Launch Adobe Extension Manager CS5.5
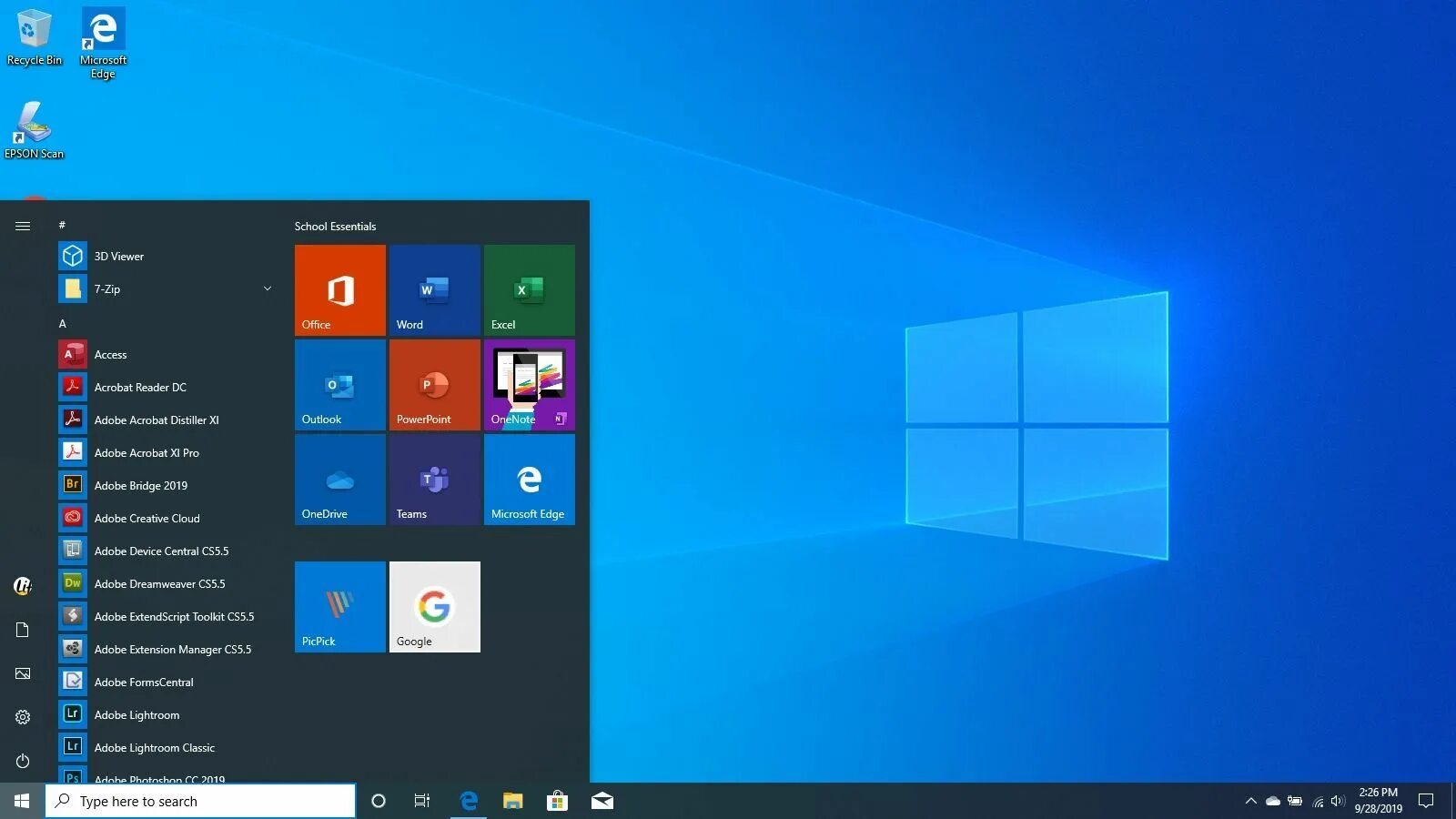The height and width of the screenshot is (819, 1456). (167, 649)
